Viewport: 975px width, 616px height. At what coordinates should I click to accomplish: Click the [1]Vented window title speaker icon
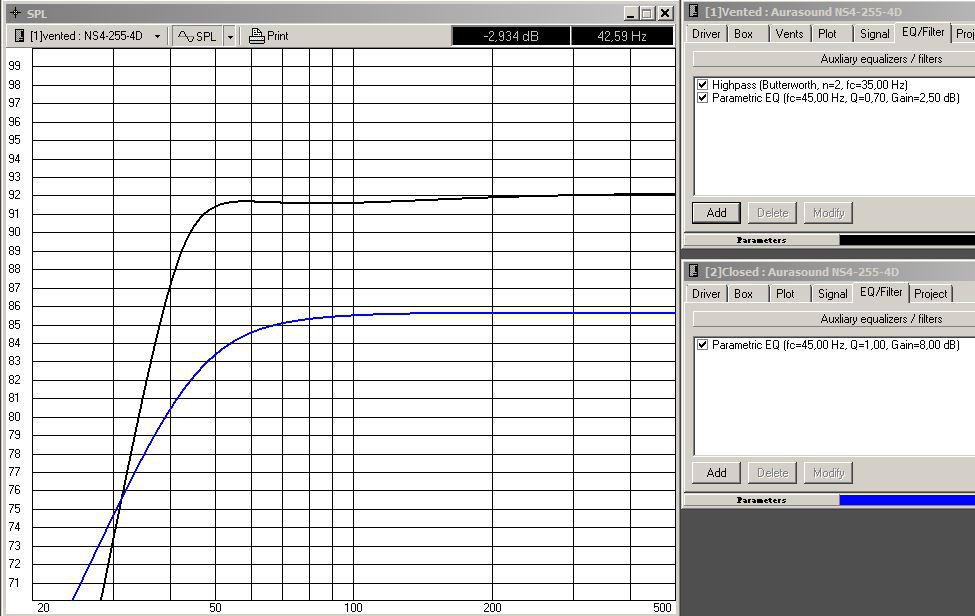[x=693, y=11]
